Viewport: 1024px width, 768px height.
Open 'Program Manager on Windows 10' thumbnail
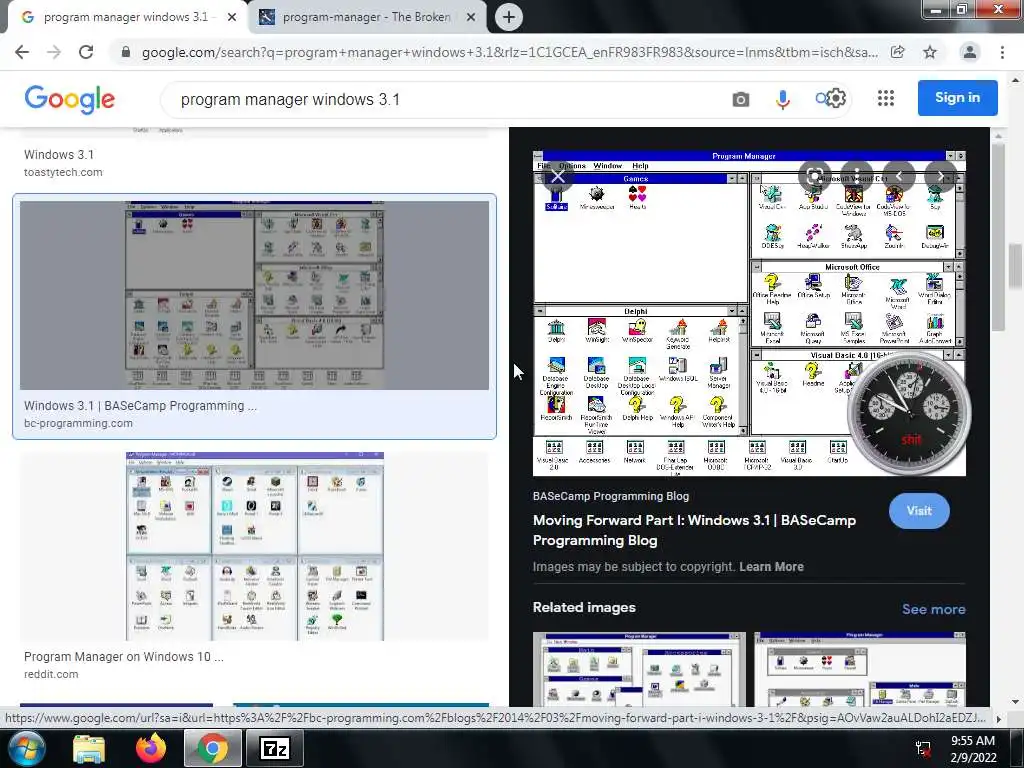(255, 546)
